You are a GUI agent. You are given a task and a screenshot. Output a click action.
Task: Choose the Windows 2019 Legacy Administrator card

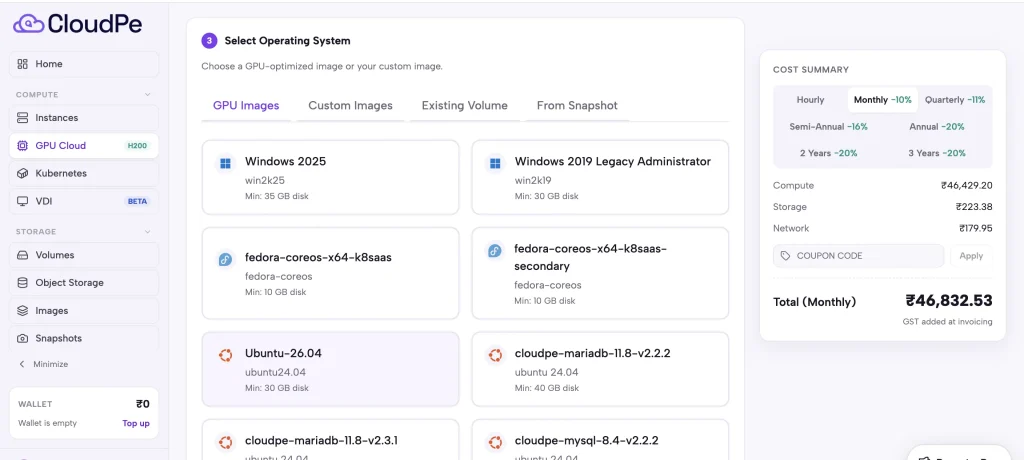point(600,177)
